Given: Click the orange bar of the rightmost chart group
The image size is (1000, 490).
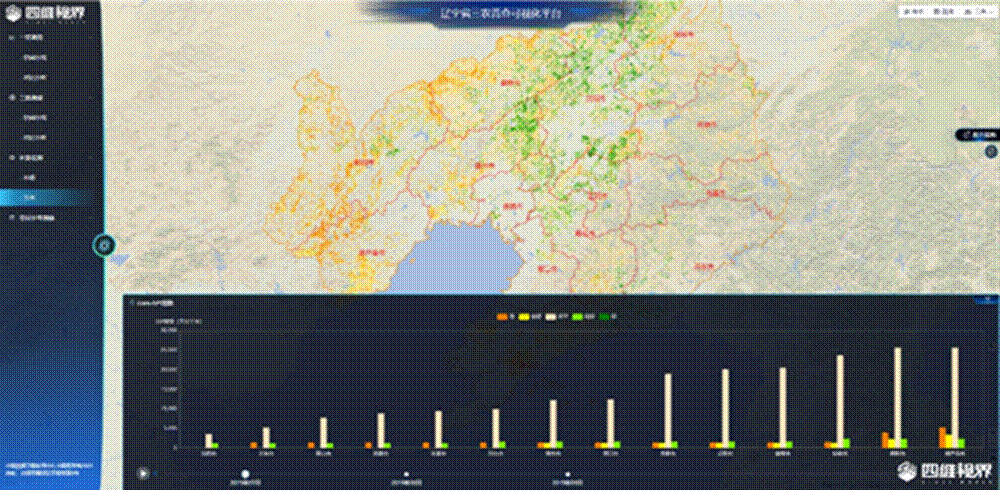Looking at the screenshot, I should tap(942, 437).
